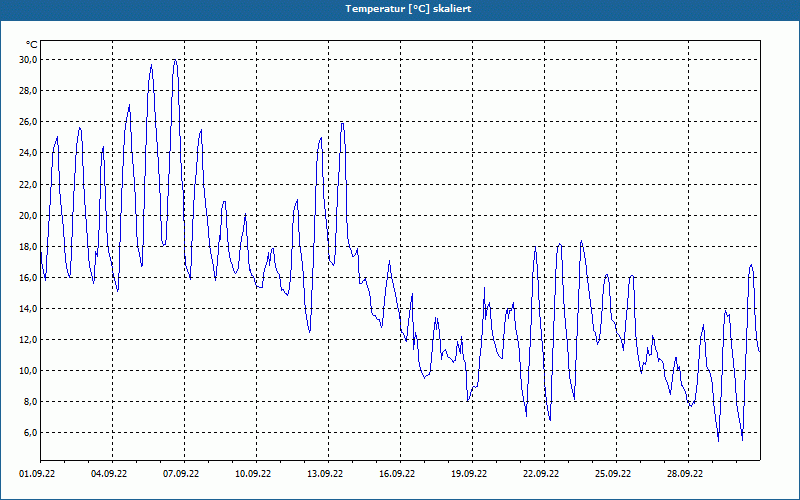The height and width of the screenshot is (500, 800).
Task: Click the 04.09.22 date label
Action: [x=109, y=474]
